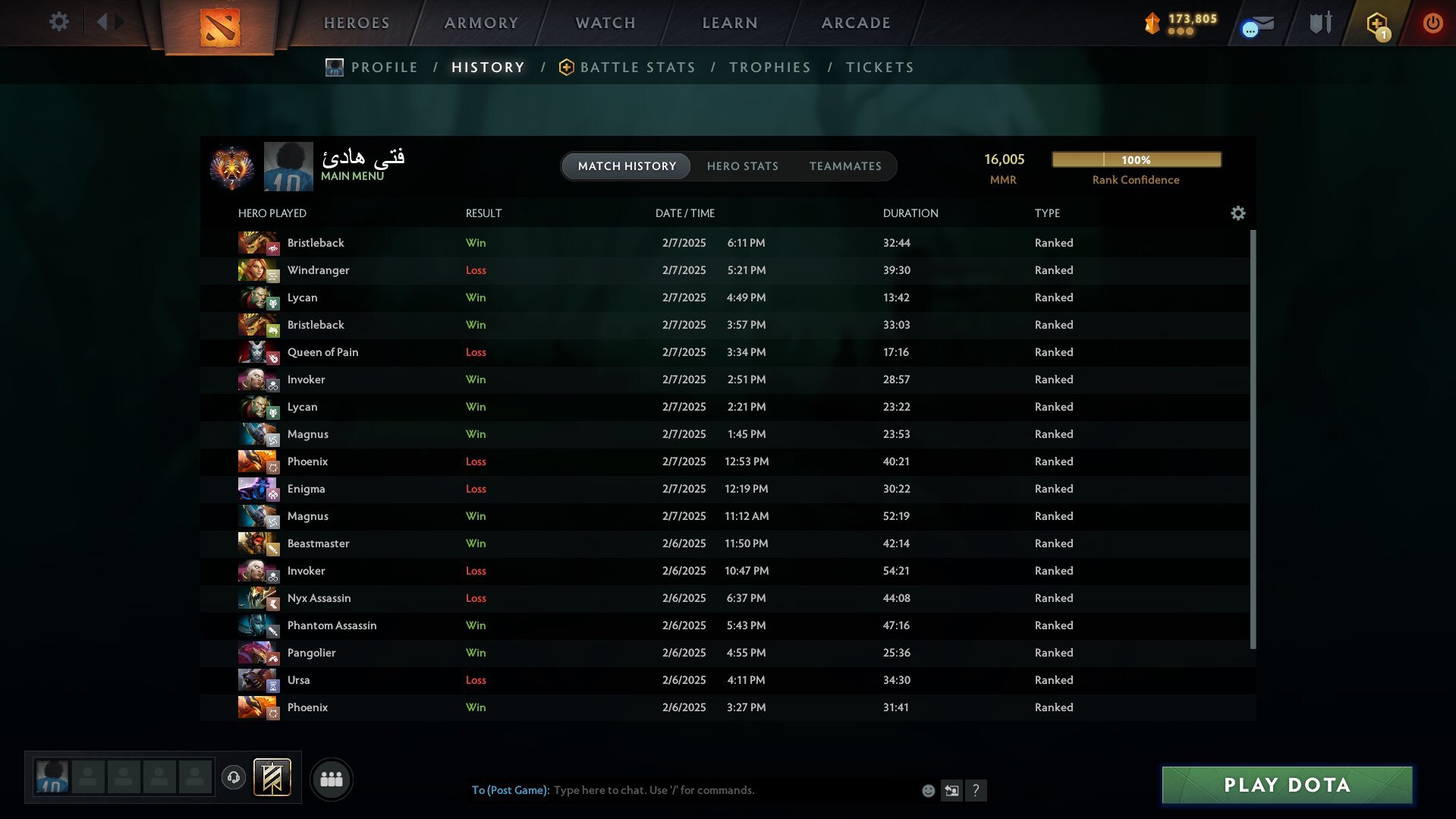
Task: Open the ARMORY menu
Action: click(481, 23)
